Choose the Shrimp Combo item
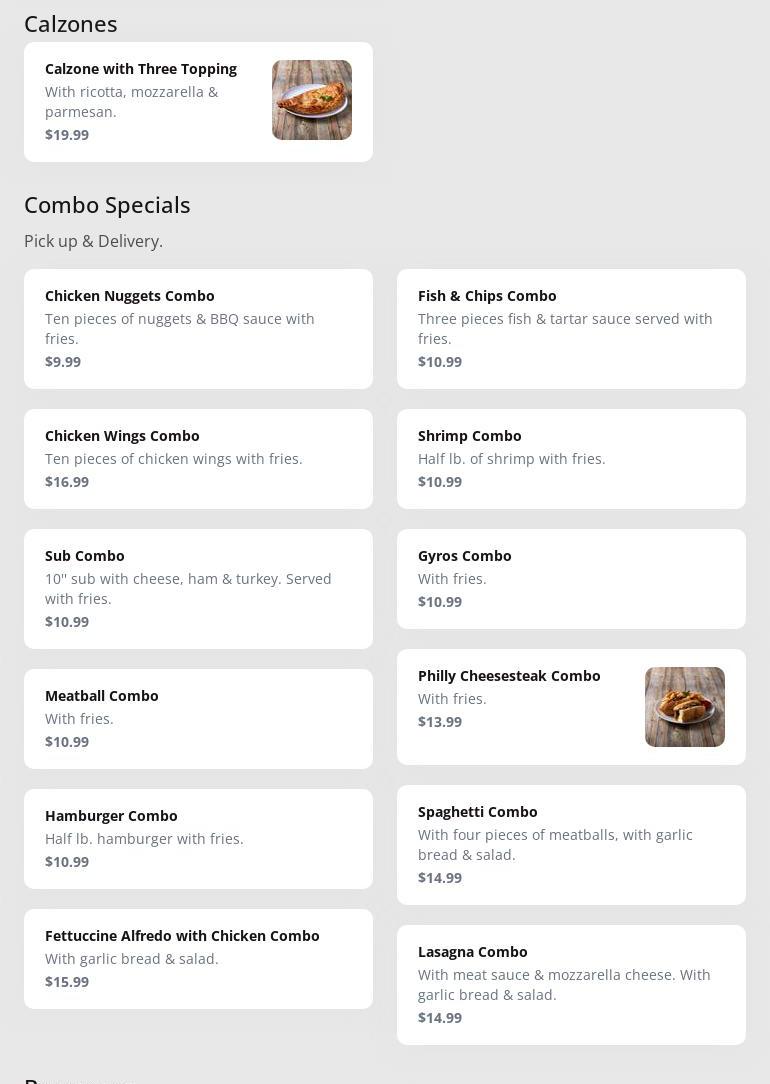Image resolution: width=770 pixels, height=1084 pixels. [x=571, y=459]
